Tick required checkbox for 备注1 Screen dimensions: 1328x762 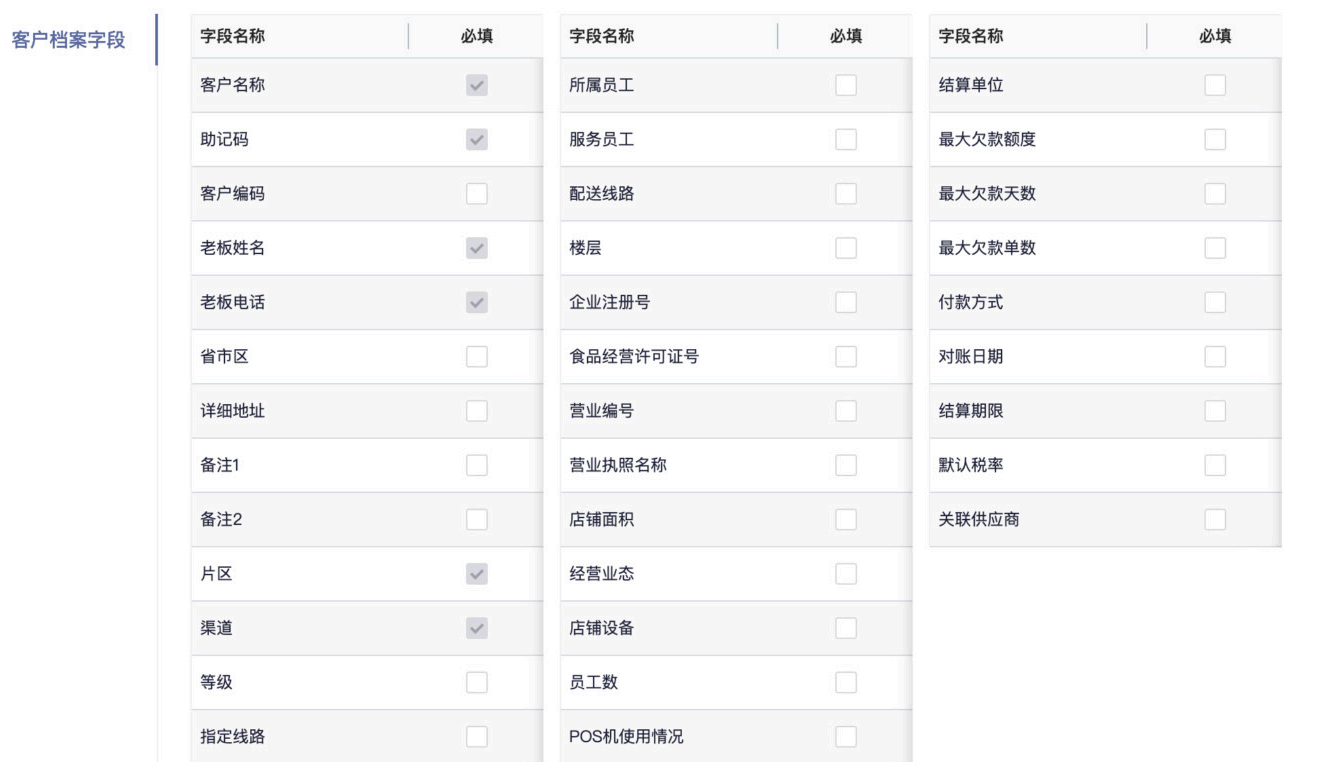[x=477, y=464]
